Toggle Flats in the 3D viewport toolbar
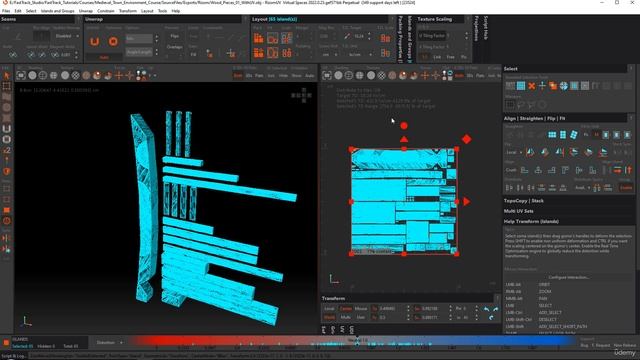The width and height of the screenshot is (640, 360). point(259,76)
